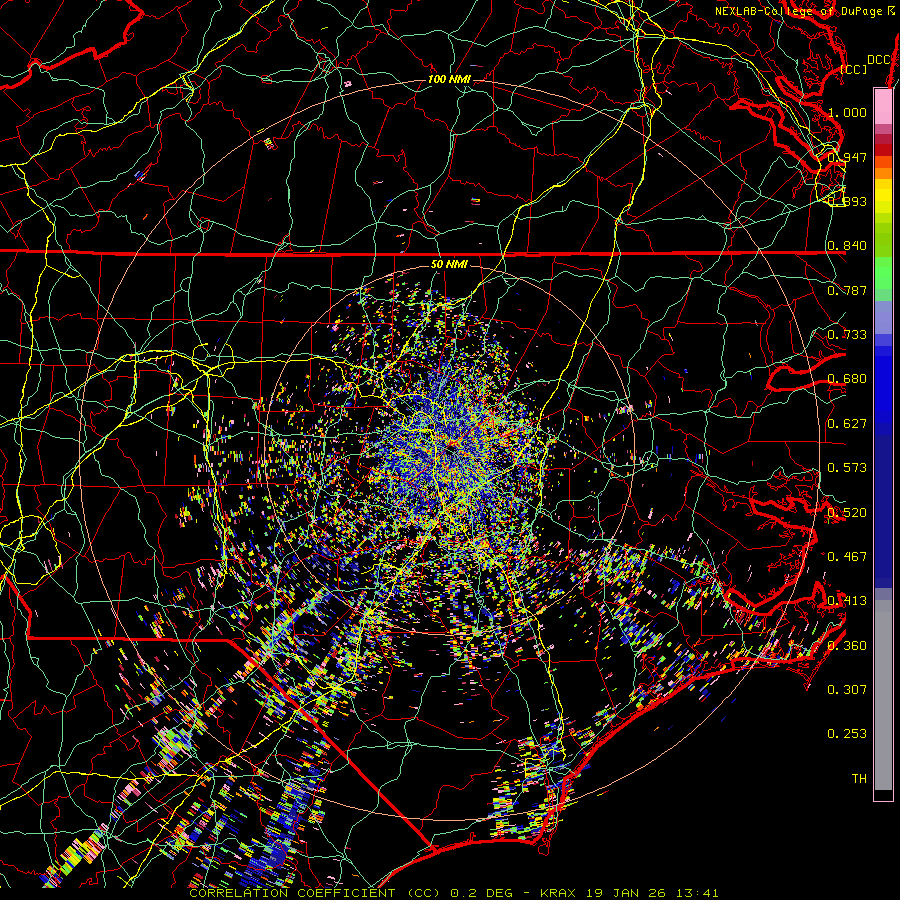Viewport: 900px width, 900px height.
Task: Click the 0.307 scale value
Action: (847, 690)
